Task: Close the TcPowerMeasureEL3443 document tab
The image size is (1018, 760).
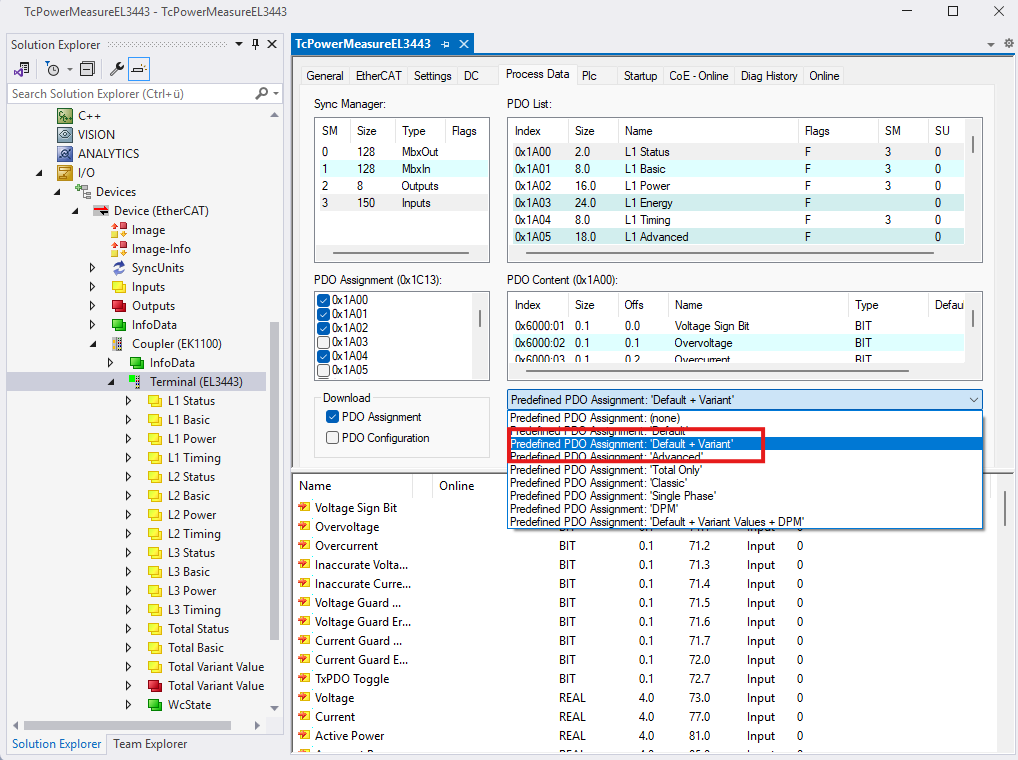Action: pos(464,44)
